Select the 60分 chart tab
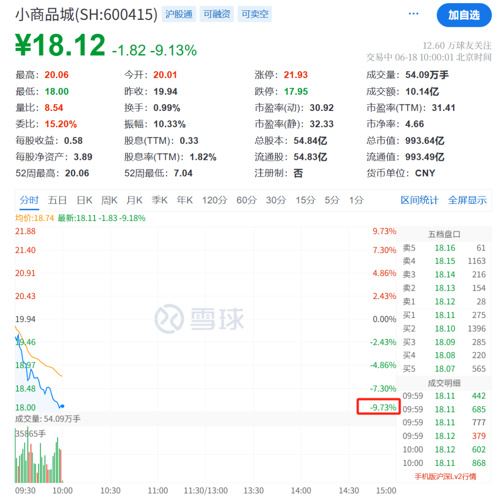 pyautogui.click(x=247, y=200)
